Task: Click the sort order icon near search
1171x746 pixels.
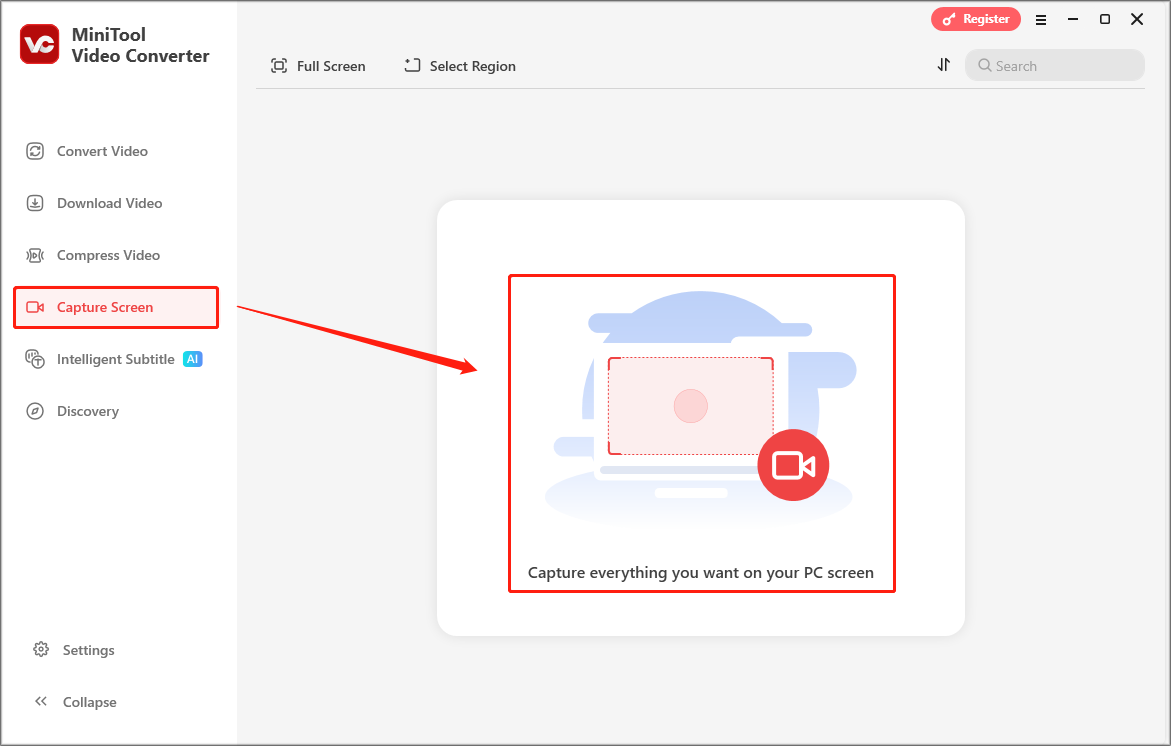Action: coord(943,64)
